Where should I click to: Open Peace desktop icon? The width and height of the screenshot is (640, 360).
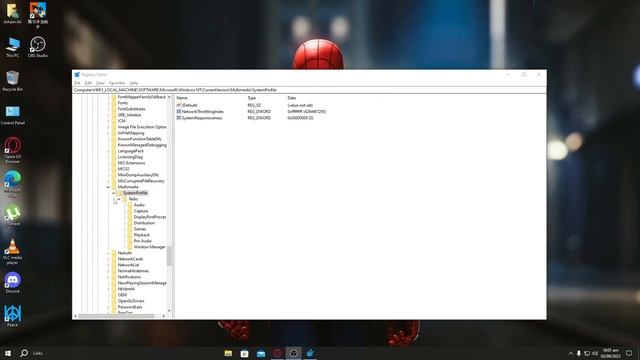[13, 316]
